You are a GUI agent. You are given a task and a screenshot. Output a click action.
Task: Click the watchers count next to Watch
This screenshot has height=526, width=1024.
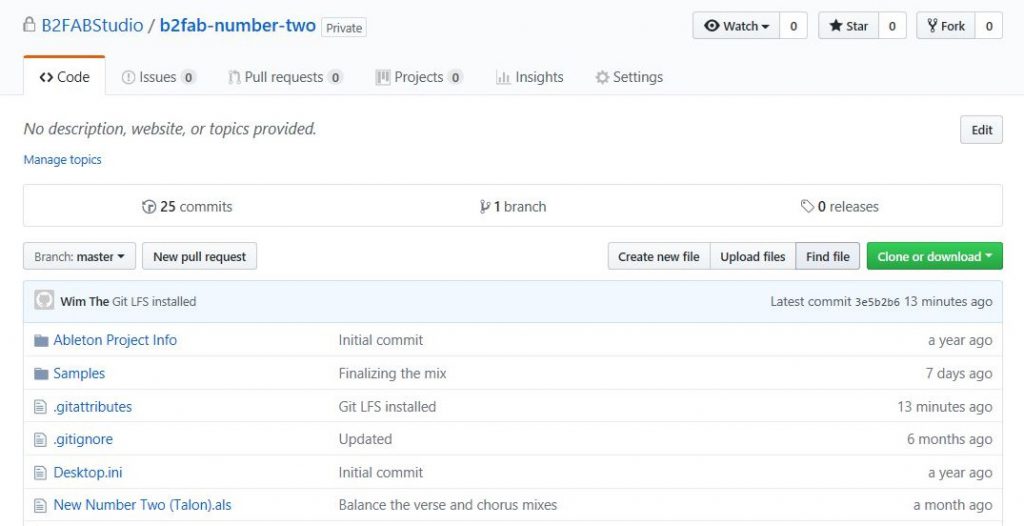click(793, 26)
